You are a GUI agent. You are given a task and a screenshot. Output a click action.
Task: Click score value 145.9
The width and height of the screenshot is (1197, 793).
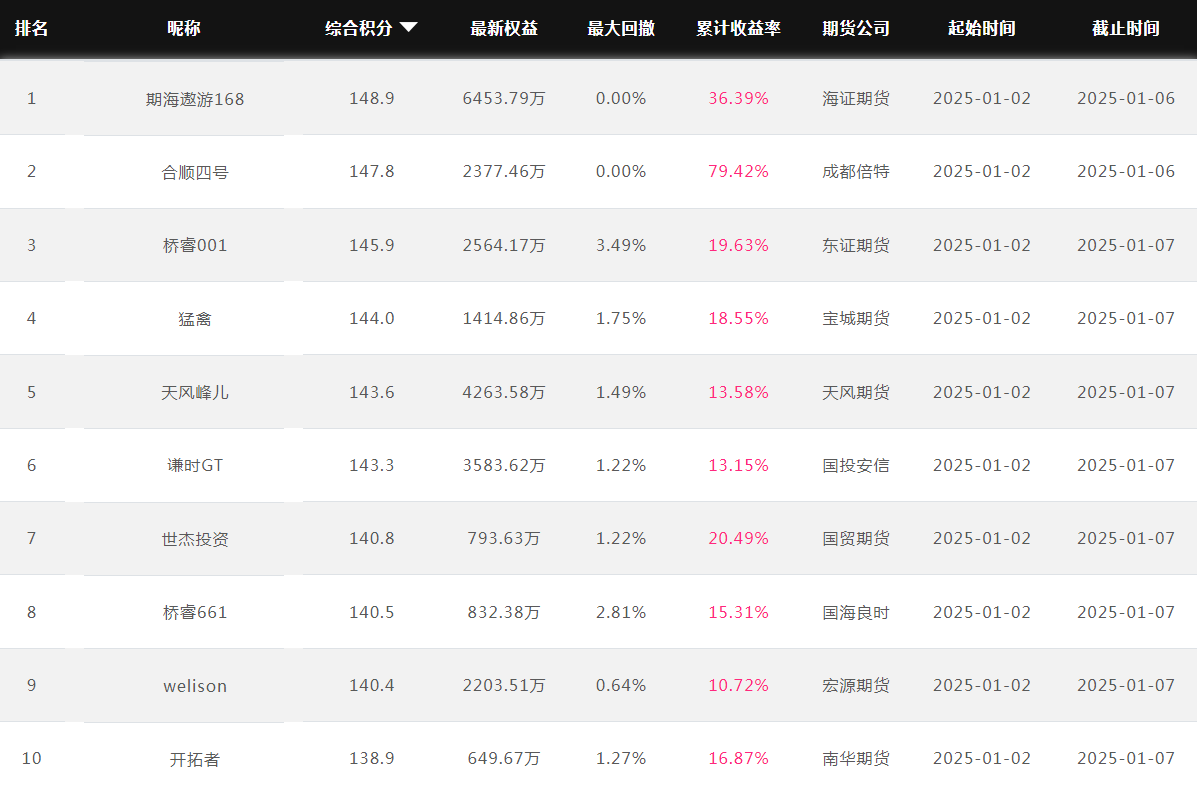tap(372, 245)
